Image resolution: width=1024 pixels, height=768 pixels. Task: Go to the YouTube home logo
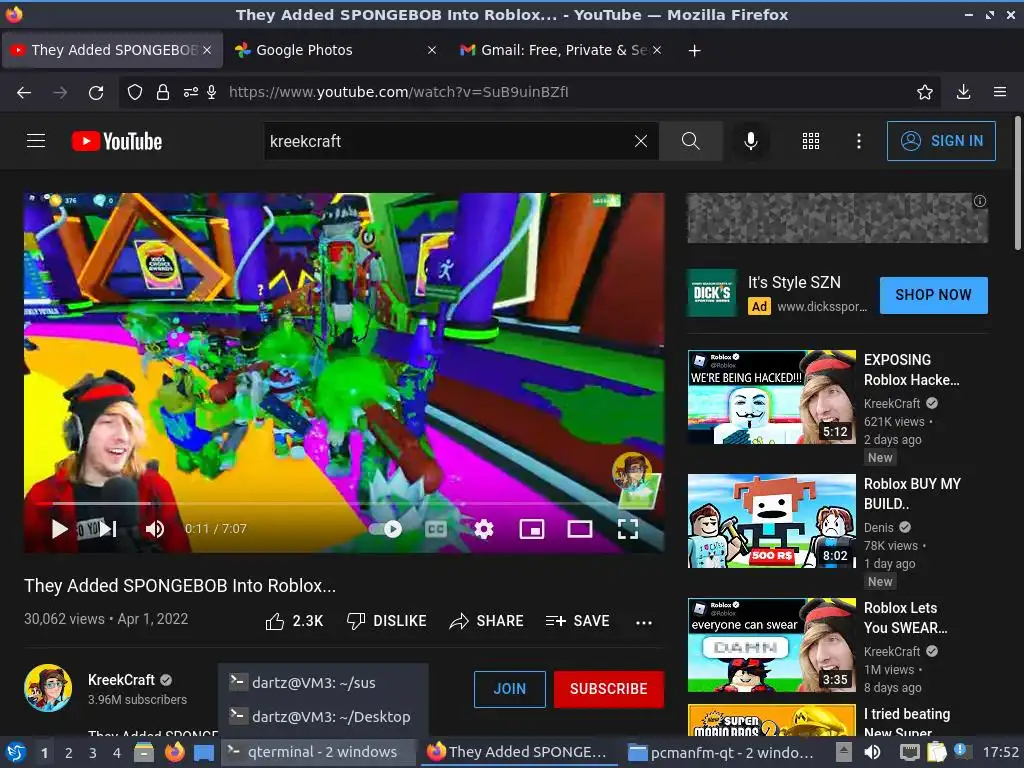tap(117, 141)
